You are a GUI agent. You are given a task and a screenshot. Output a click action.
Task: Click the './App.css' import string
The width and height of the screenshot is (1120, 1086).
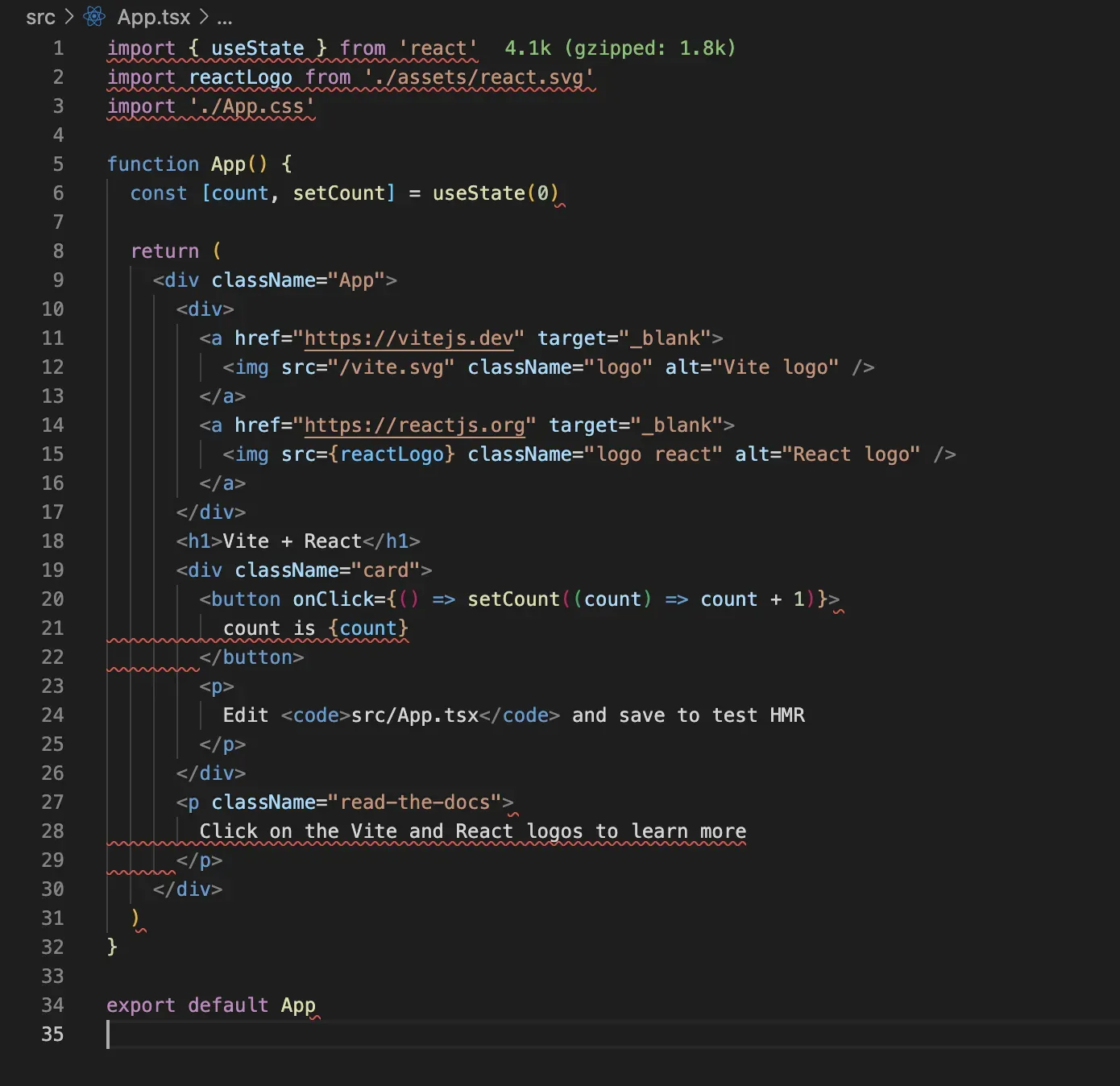pos(251,106)
